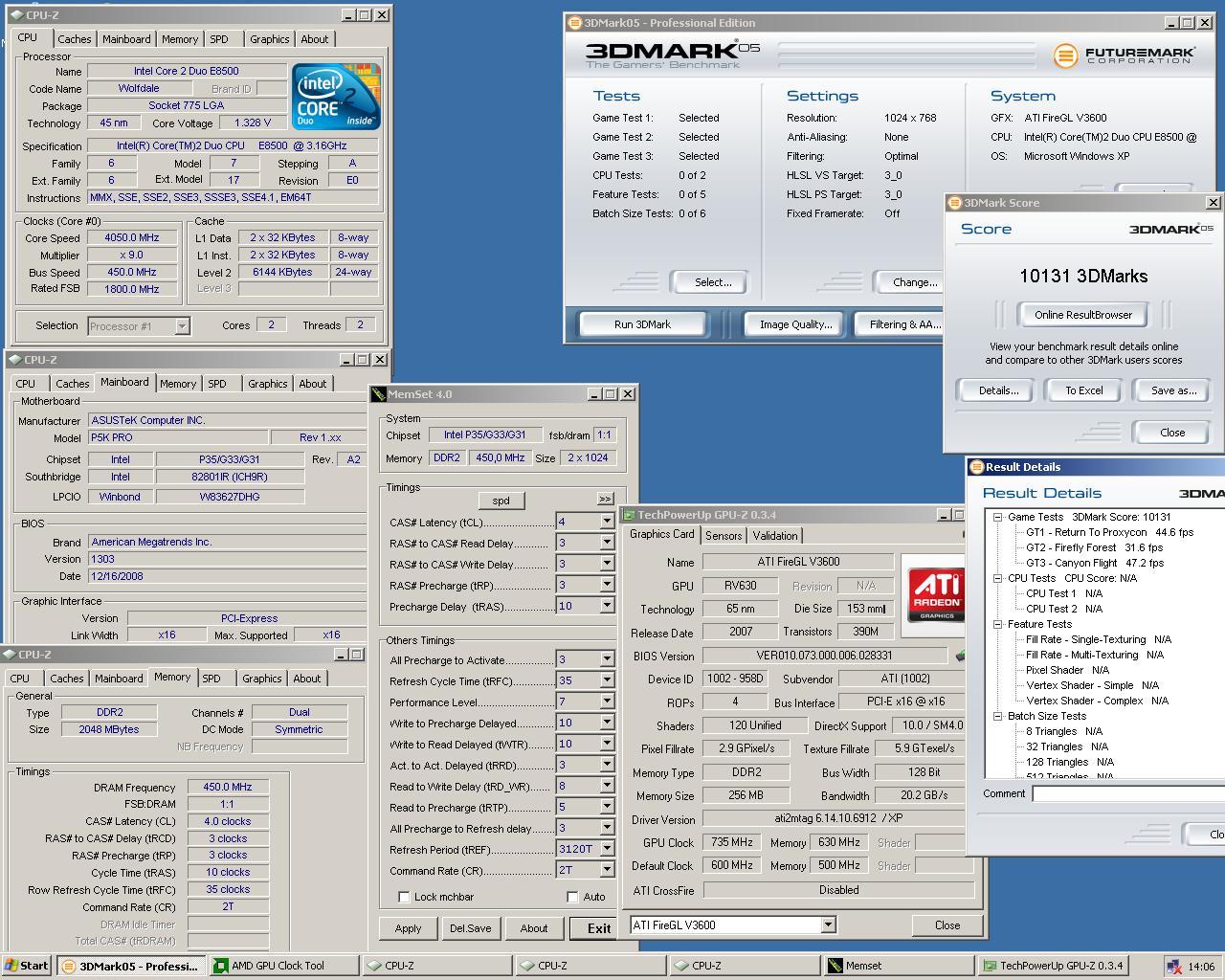Open the Command Rate (CR) dropdown in MemSet
The height and width of the screenshot is (980, 1225).
tap(607, 870)
